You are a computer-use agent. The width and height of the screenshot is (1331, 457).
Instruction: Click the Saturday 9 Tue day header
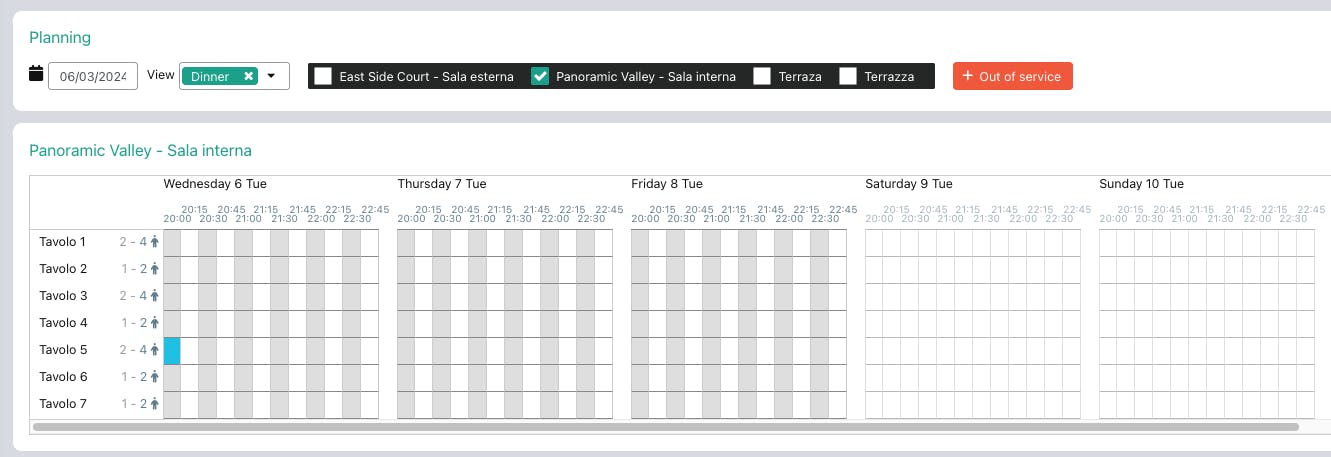coord(908,184)
